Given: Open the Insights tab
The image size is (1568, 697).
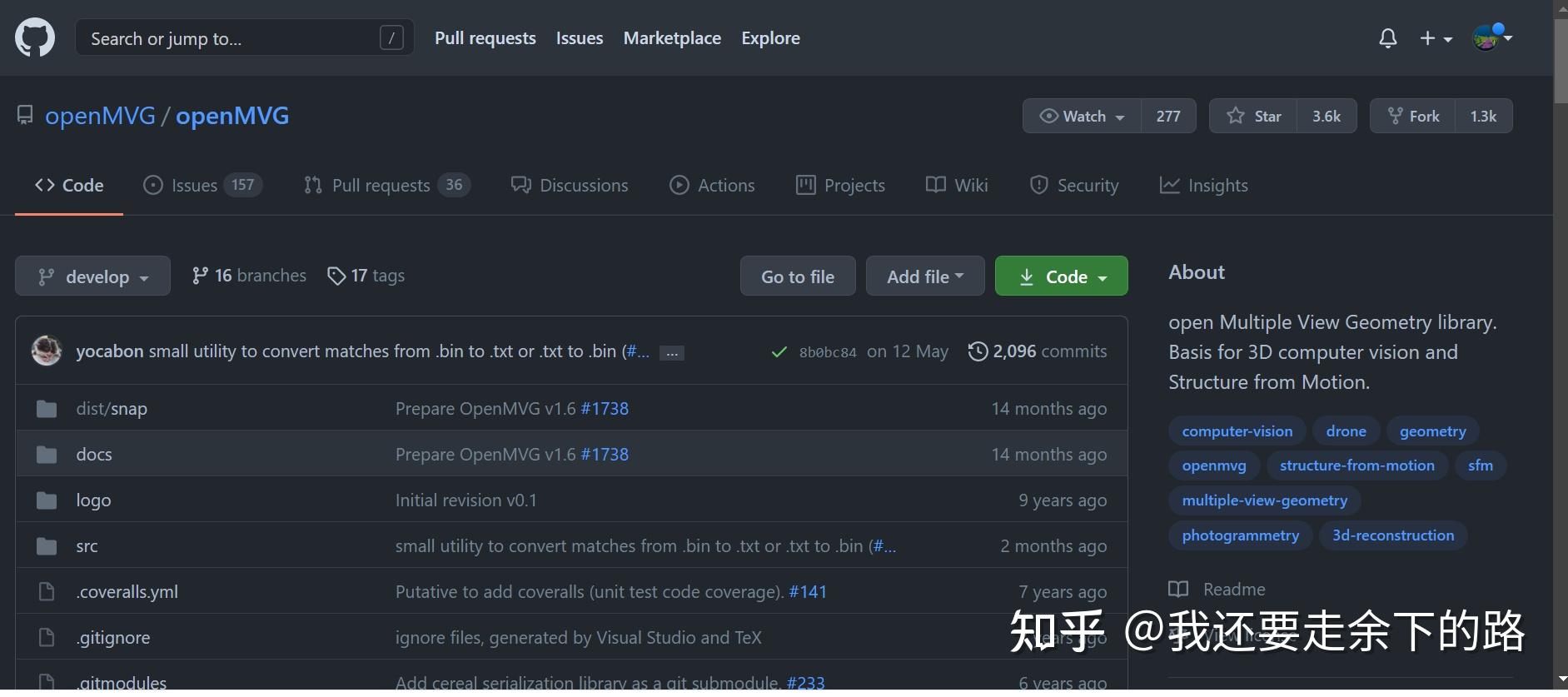Looking at the screenshot, I should (1204, 185).
